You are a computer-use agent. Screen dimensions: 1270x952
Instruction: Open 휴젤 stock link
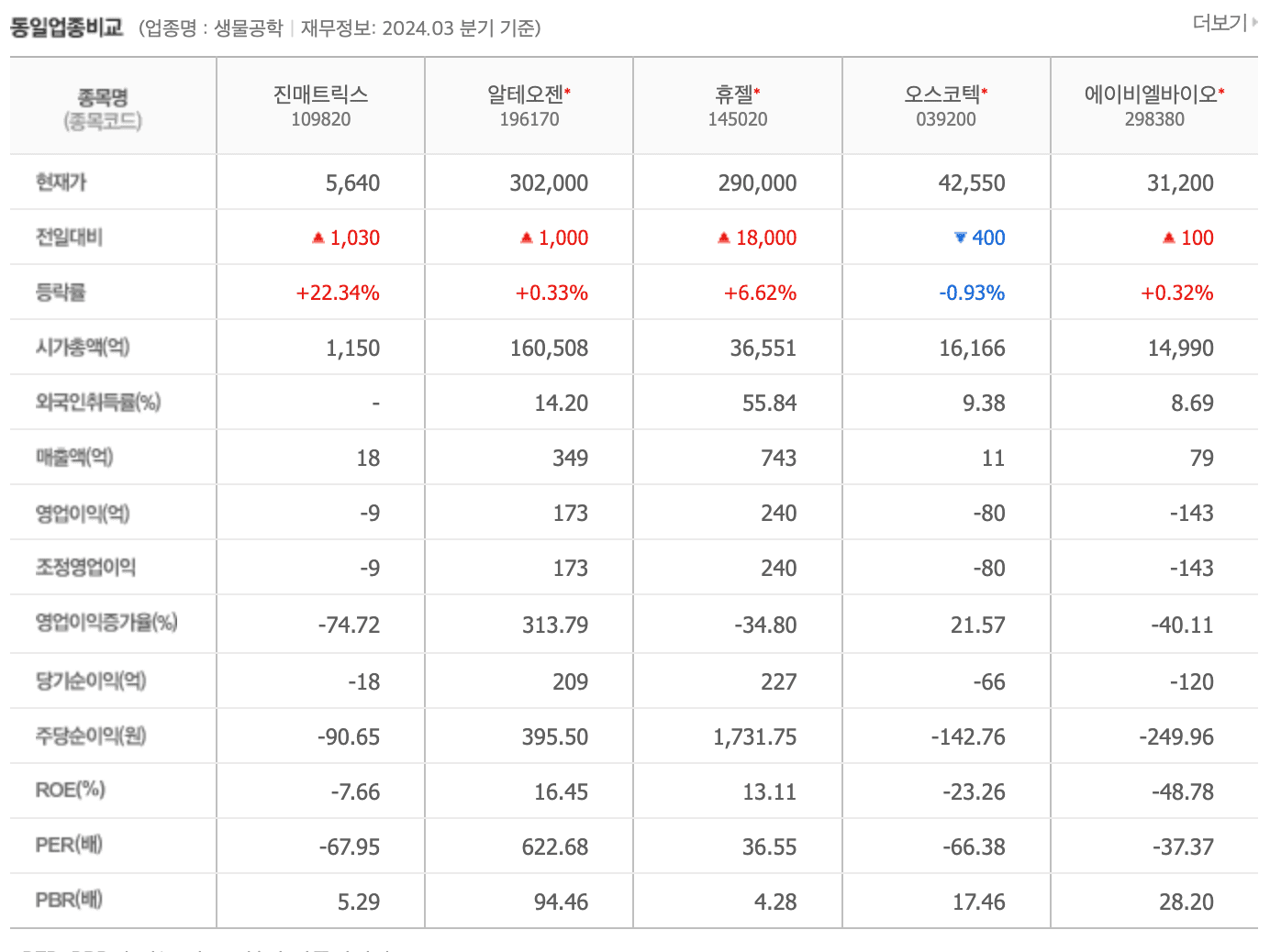click(734, 94)
